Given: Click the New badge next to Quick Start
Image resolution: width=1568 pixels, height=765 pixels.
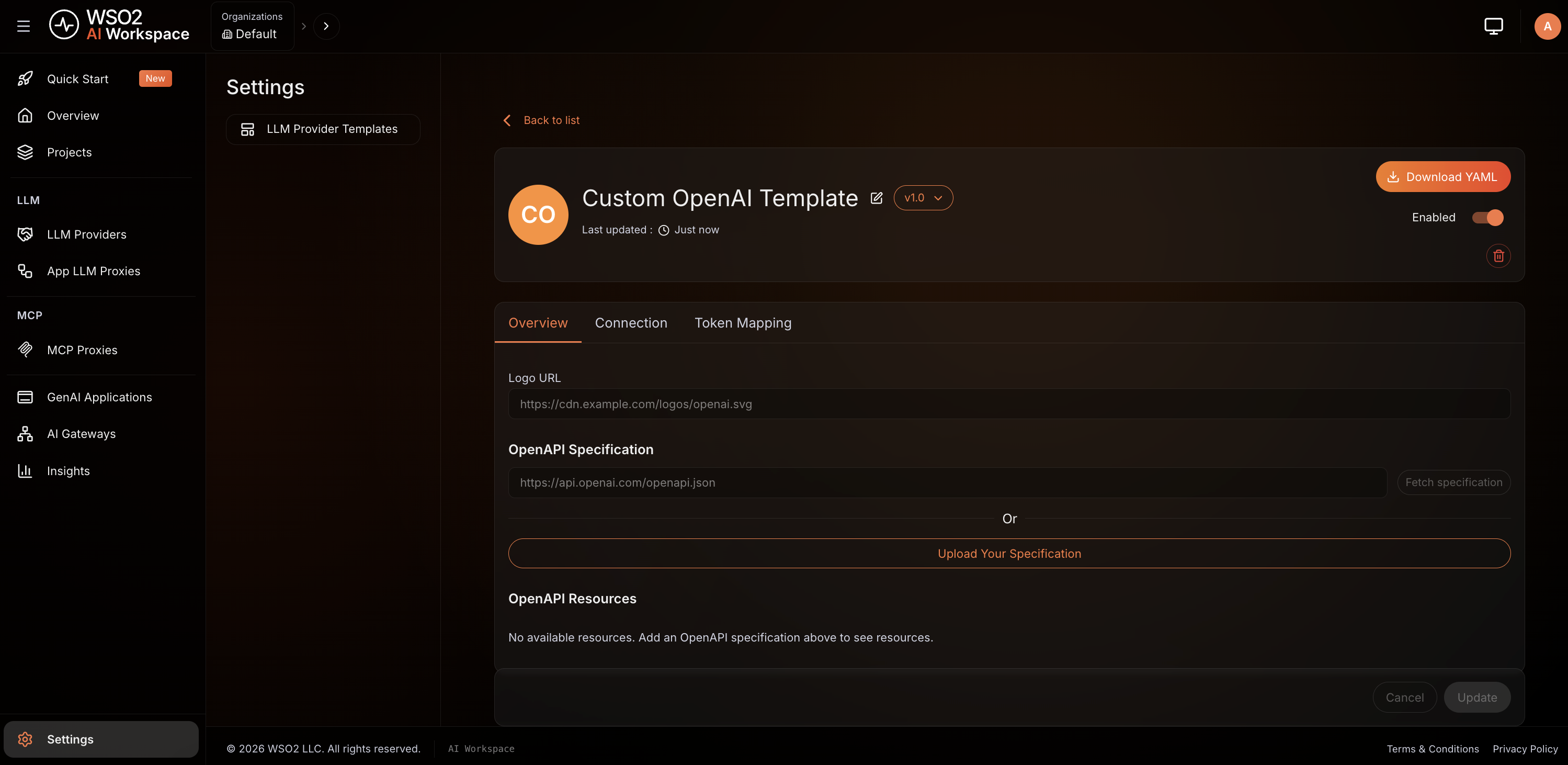Looking at the screenshot, I should pyautogui.click(x=155, y=78).
